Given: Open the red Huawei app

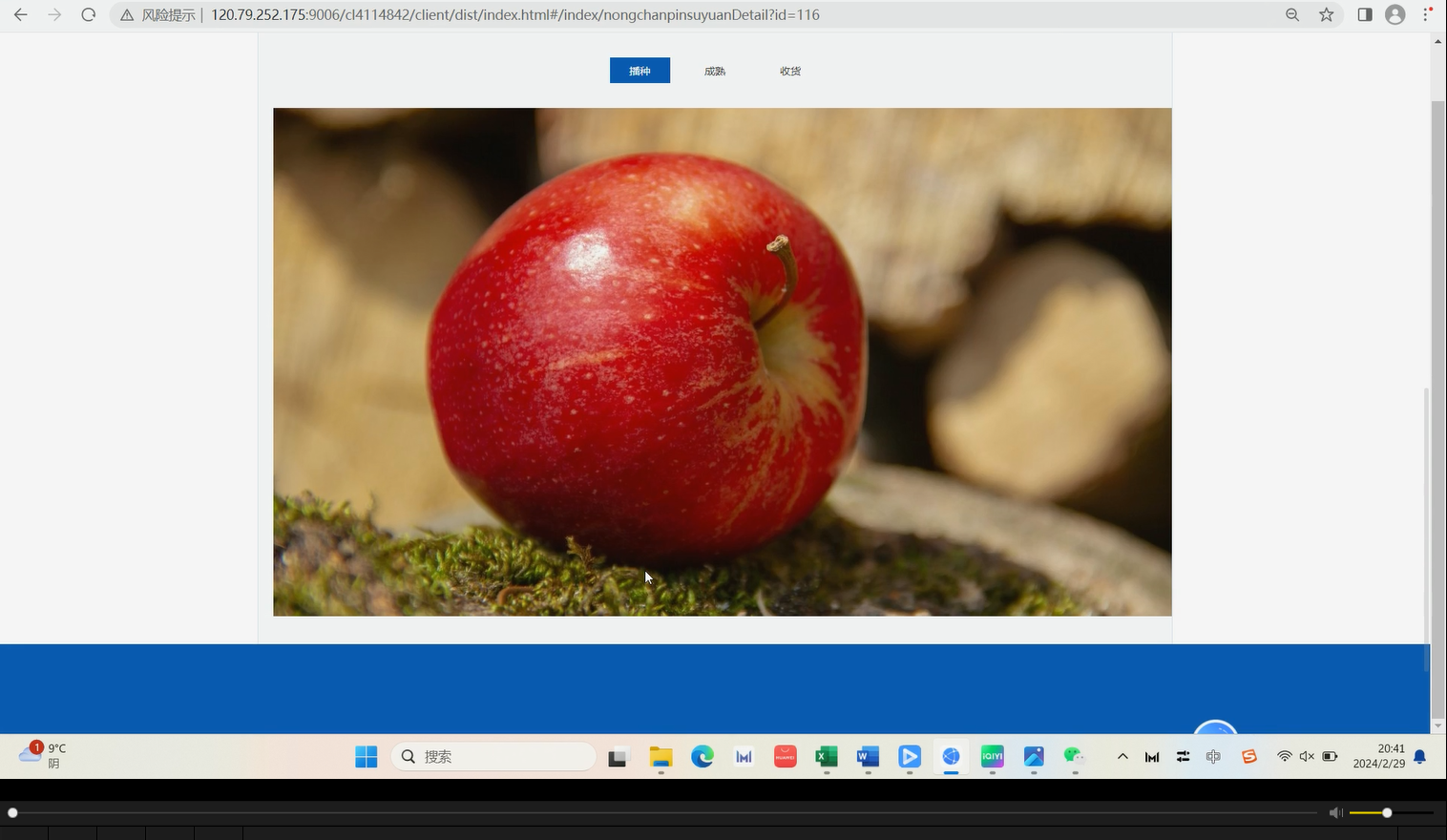Looking at the screenshot, I should click(x=786, y=757).
